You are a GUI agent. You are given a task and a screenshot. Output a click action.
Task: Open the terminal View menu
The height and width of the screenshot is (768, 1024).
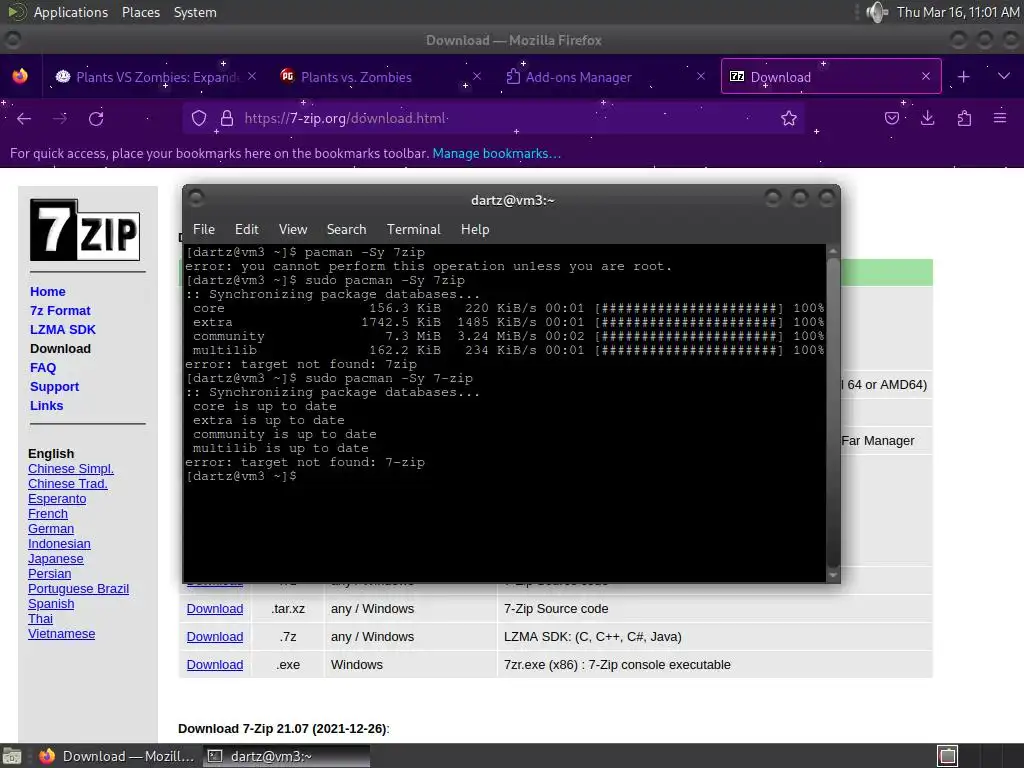(x=293, y=229)
